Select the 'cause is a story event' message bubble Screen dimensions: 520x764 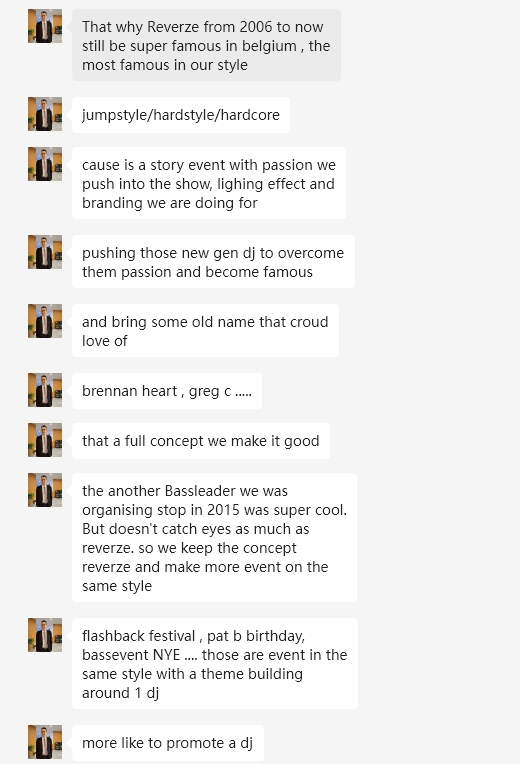coord(209,183)
